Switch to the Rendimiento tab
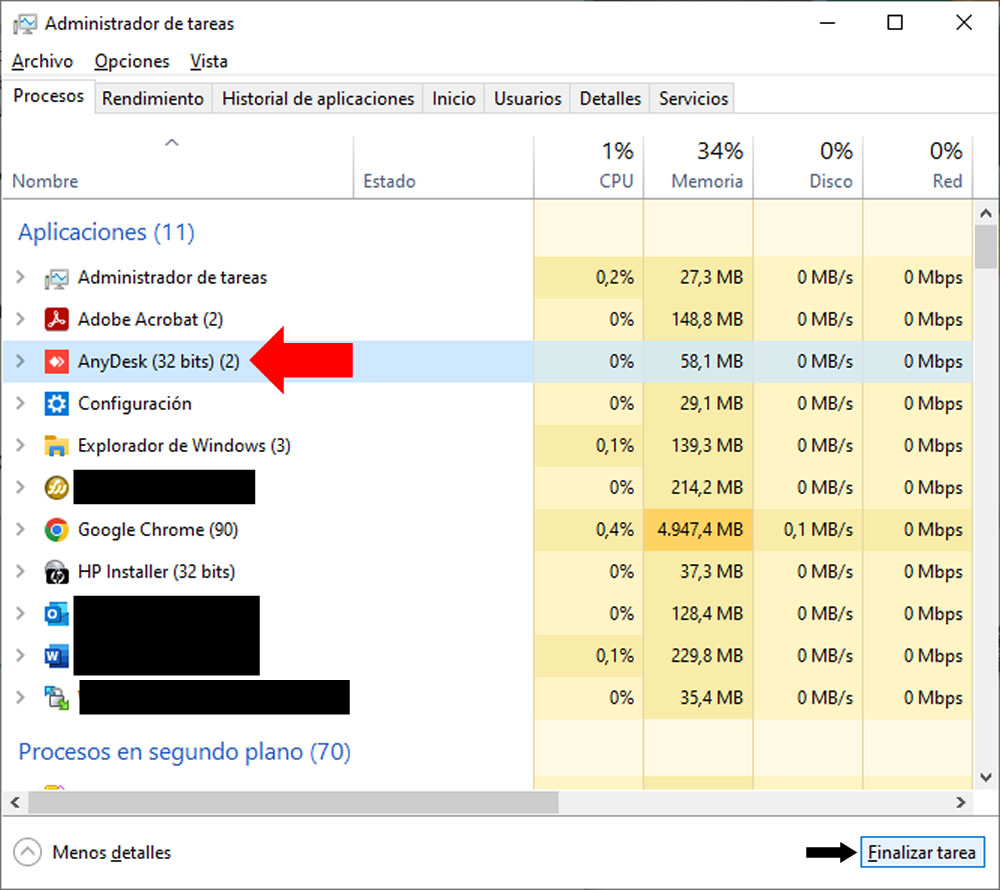Viewport: 1000px width, 890px height. [x=153, y=98]
